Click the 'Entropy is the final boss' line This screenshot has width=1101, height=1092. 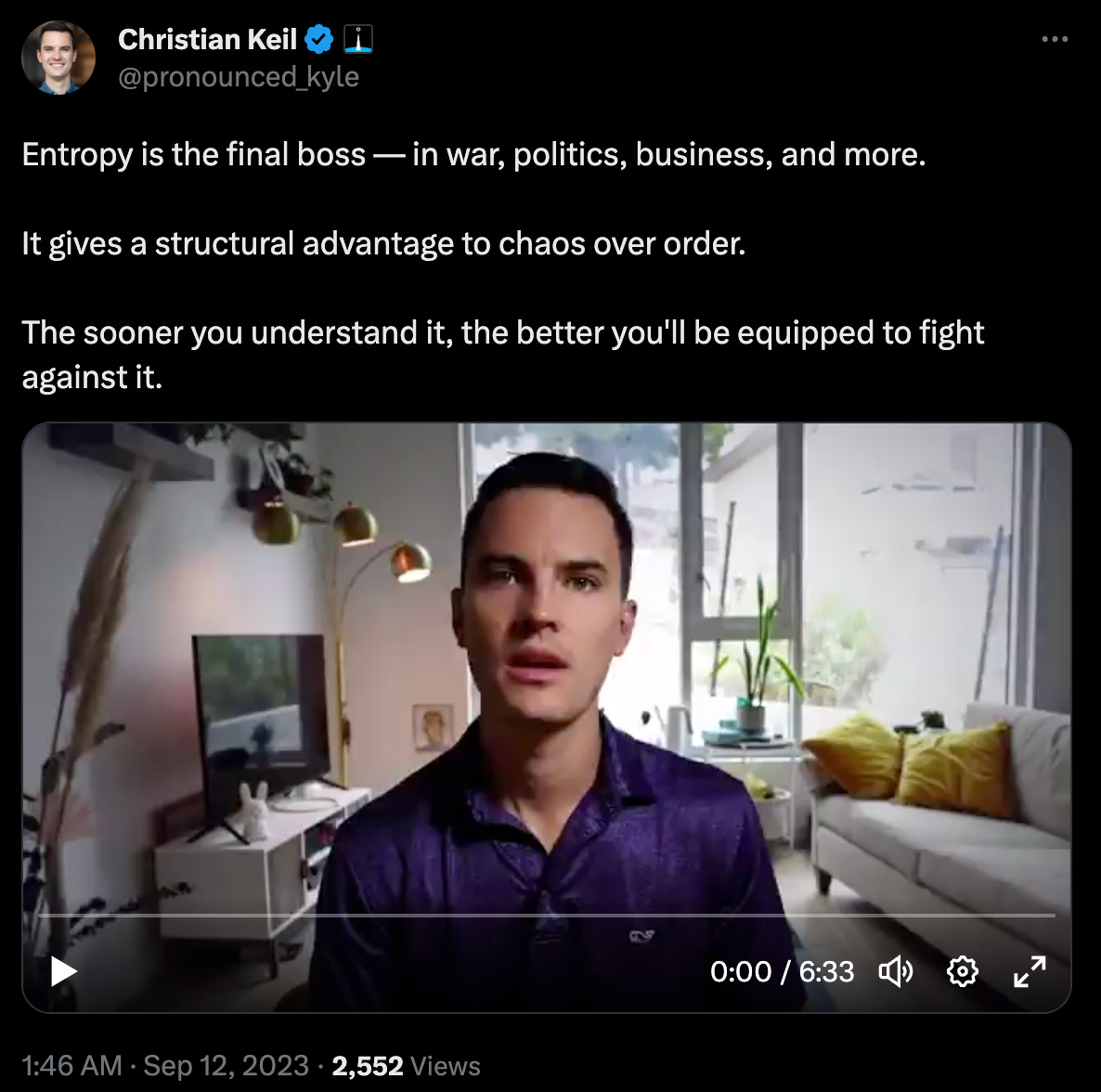tap(474, 154)
